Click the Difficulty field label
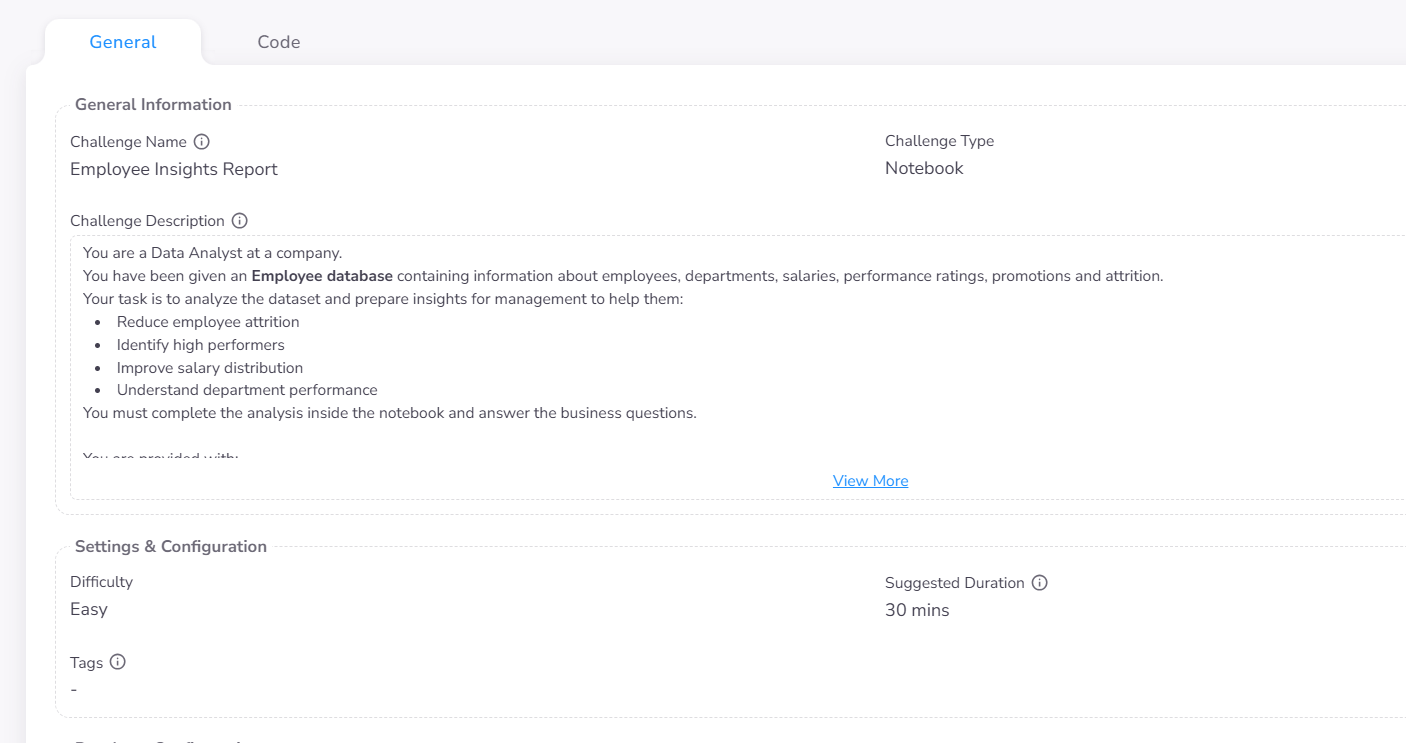The width and height of the screenshot is (1406, 743). pyautogui.click(x=101, y=582)
